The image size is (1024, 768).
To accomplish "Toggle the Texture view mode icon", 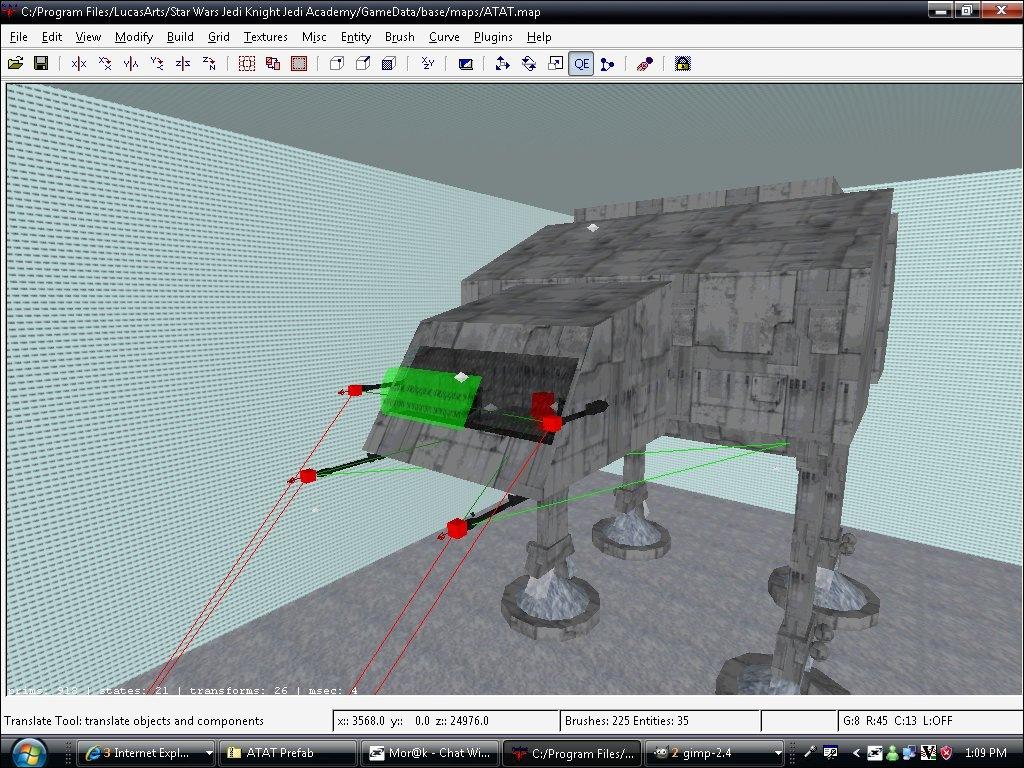I will coord(465,64).
